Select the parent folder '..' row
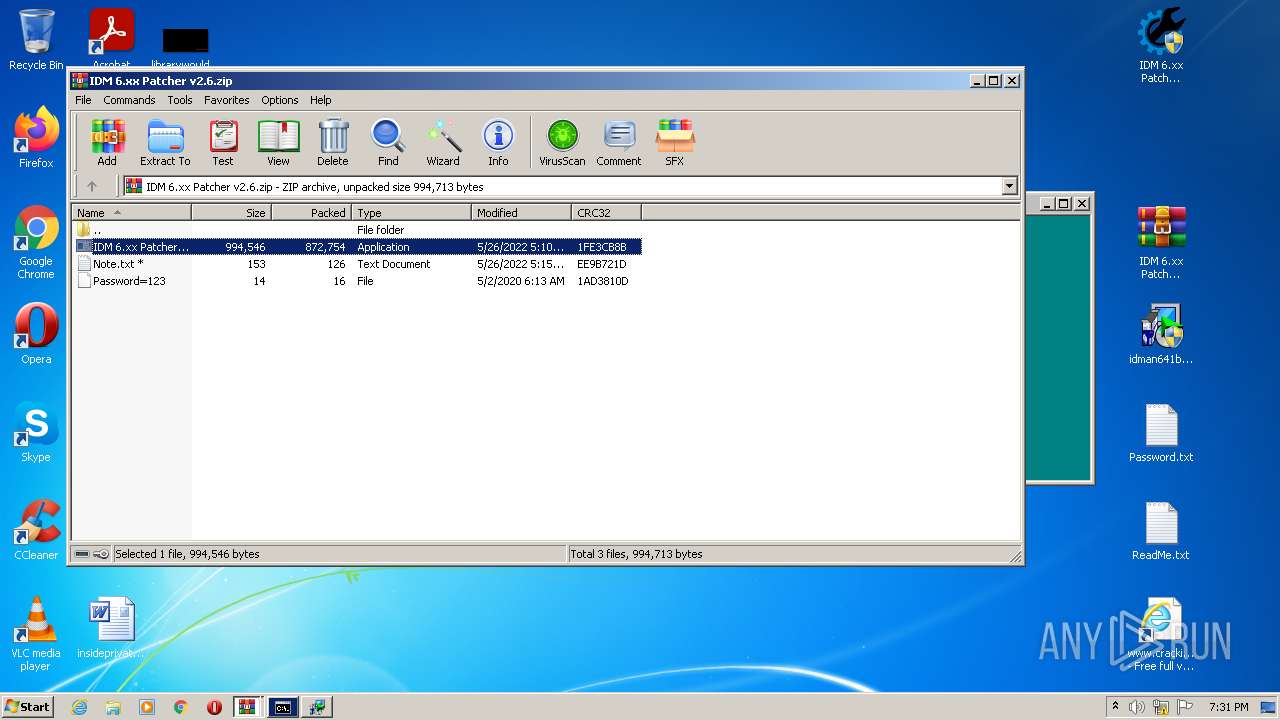This screenshot has width=1280, height=720. tap(357, 230)
